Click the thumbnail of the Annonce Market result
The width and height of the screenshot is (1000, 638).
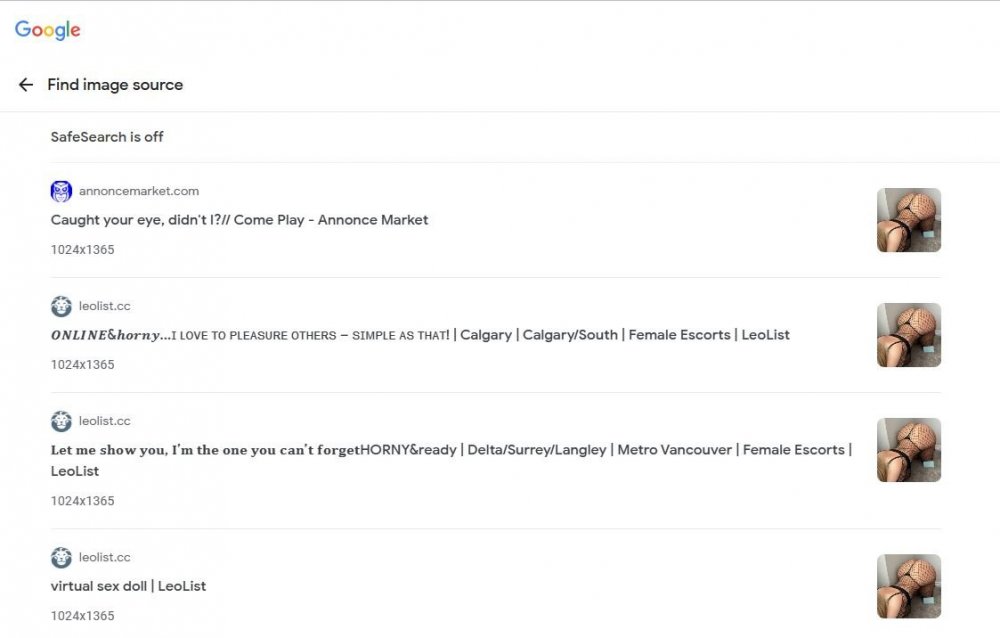coord(909,220)
